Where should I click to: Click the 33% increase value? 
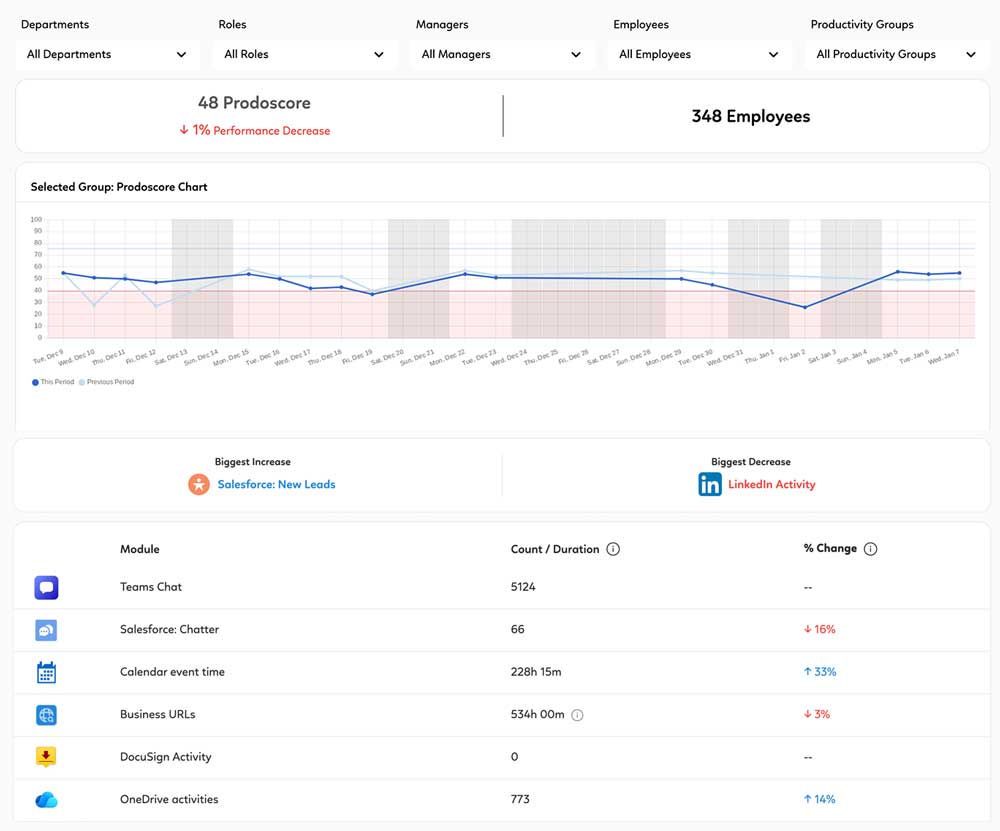coord(820,672)
